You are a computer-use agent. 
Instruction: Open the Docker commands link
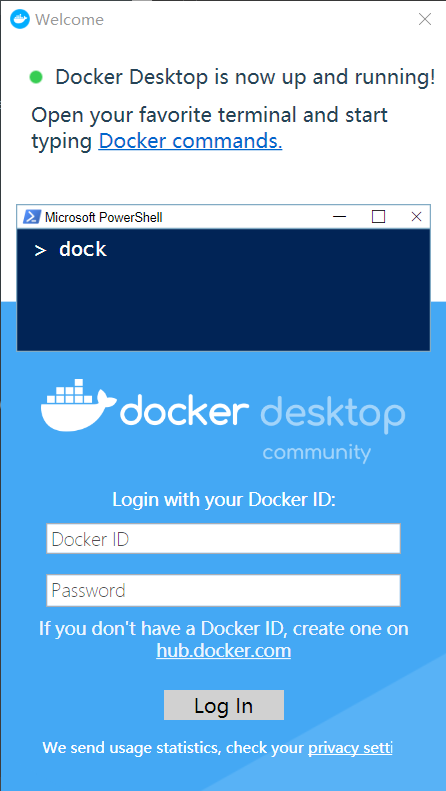tap(190, 142)
